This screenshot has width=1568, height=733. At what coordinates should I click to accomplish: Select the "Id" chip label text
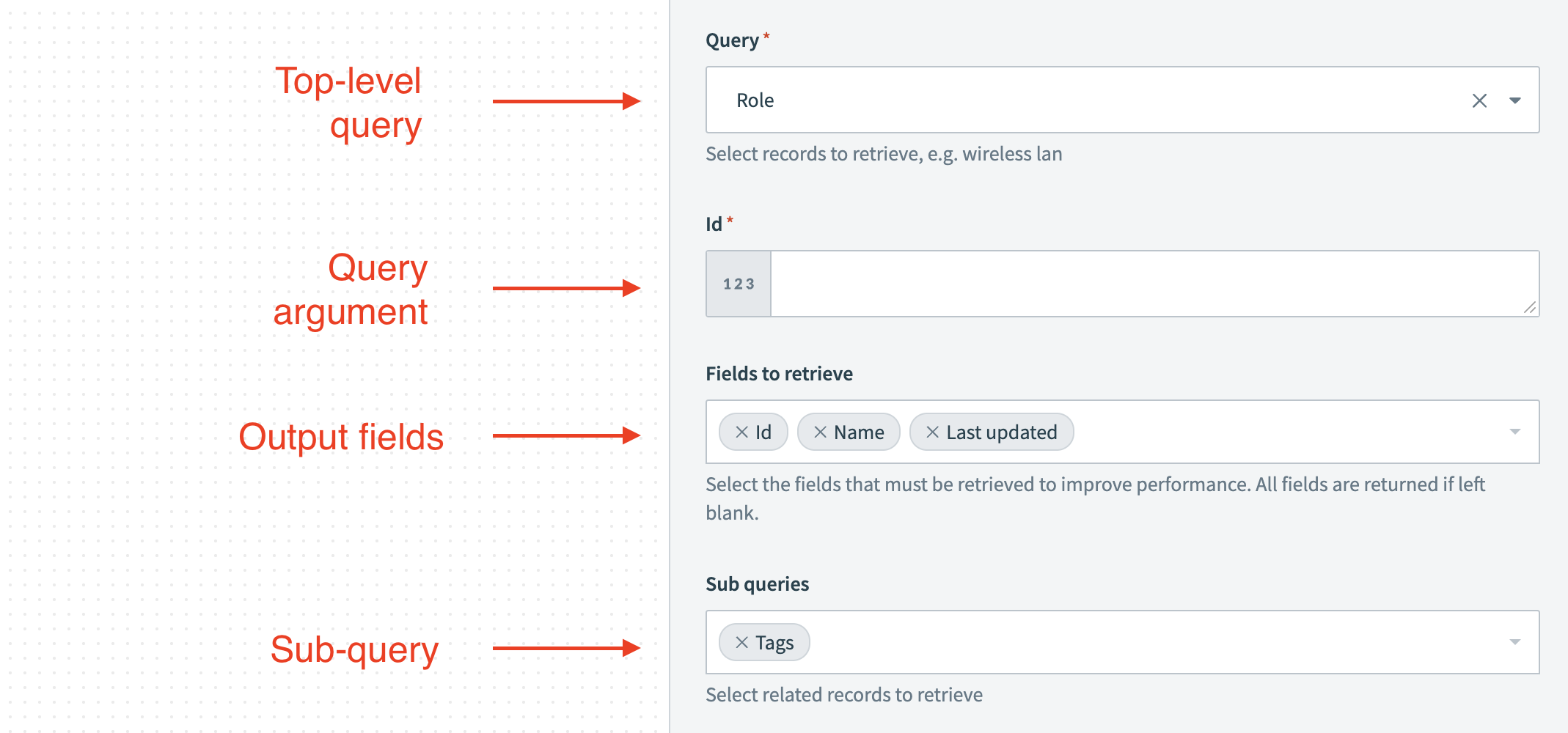point(763,432)
